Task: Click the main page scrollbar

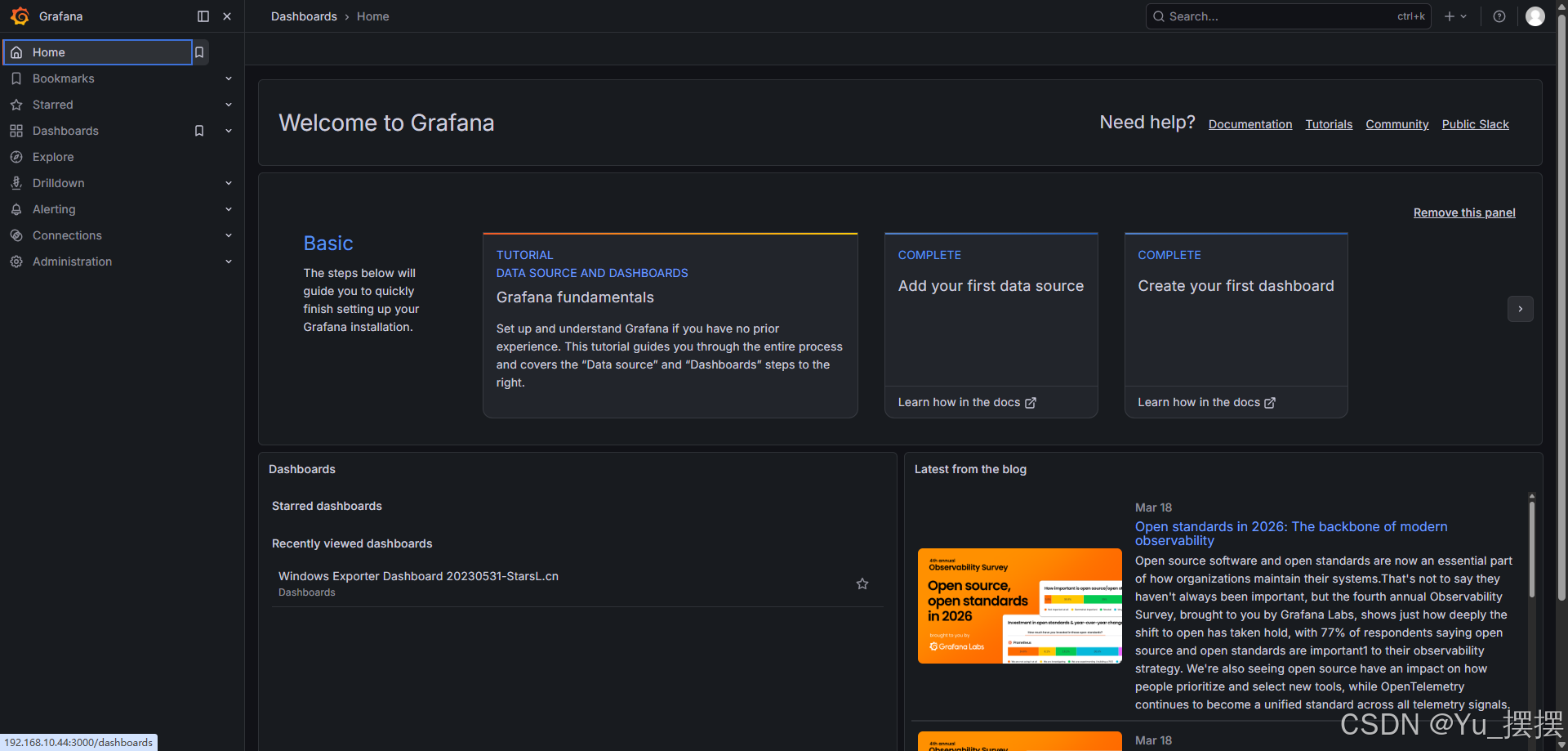Action: 1561,306
